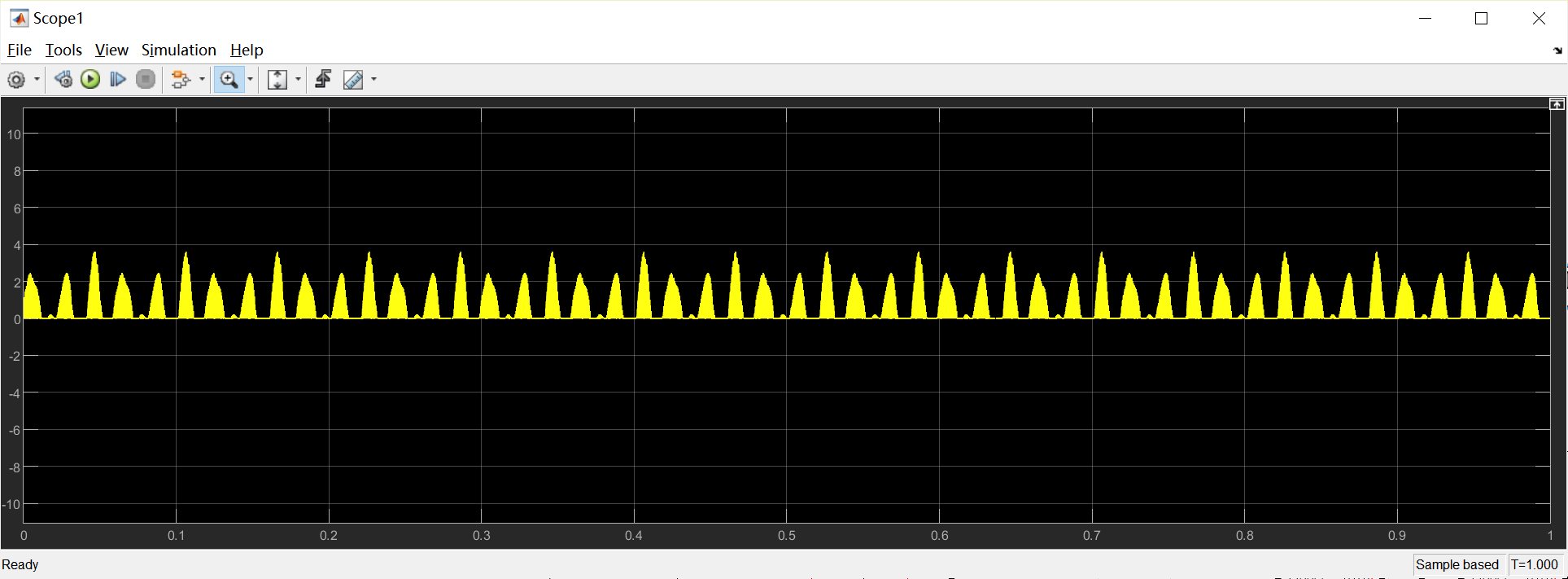Click the x-axis label 0.9

tap(1397, 535)
